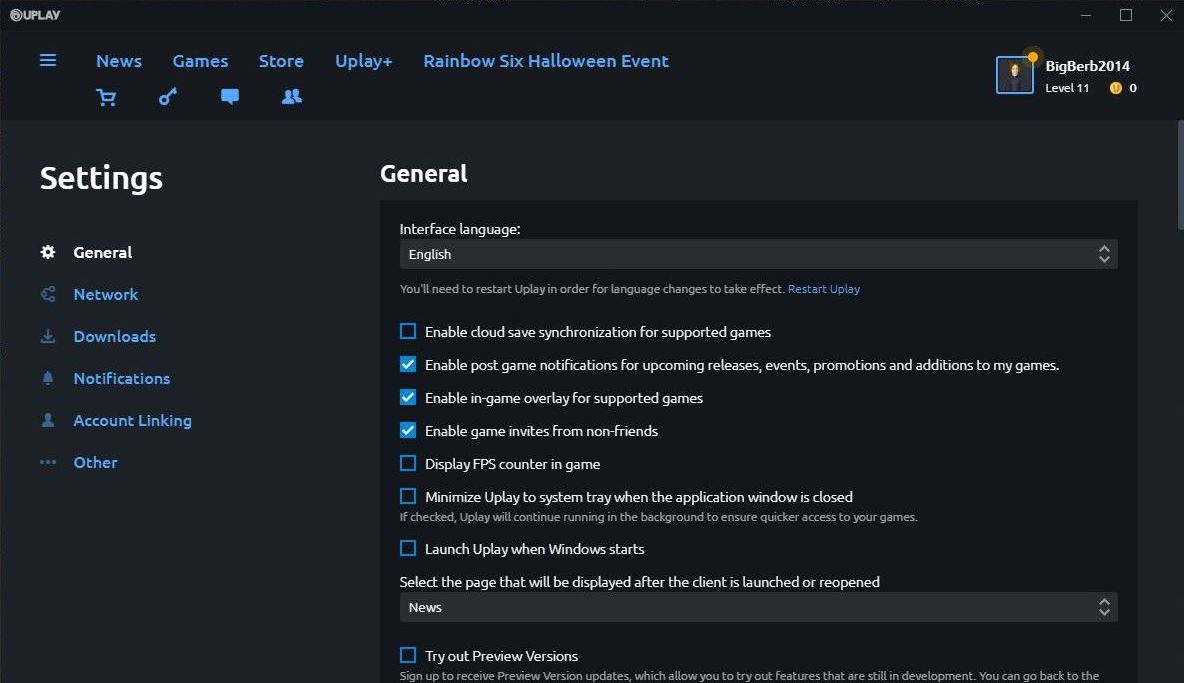The image size is (1184, 683).
Task: Enable Display FPS counter in game
Action: tap(408, 463)
